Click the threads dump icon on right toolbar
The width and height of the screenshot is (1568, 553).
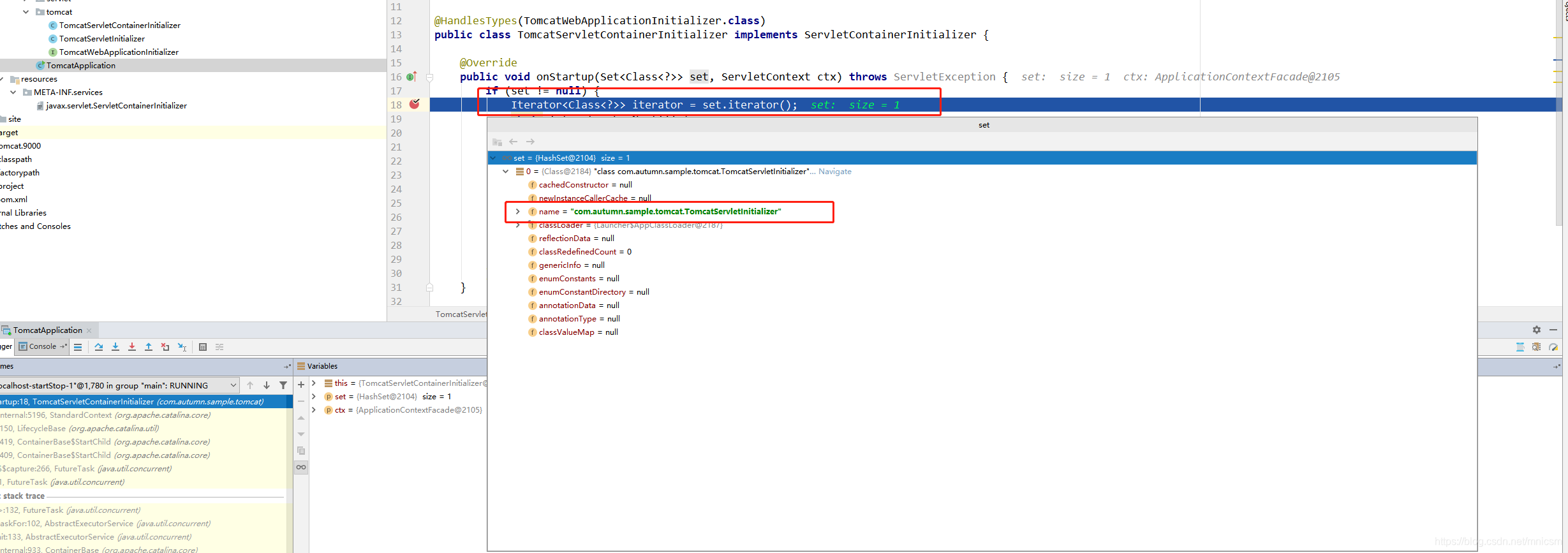point(1520,347)
